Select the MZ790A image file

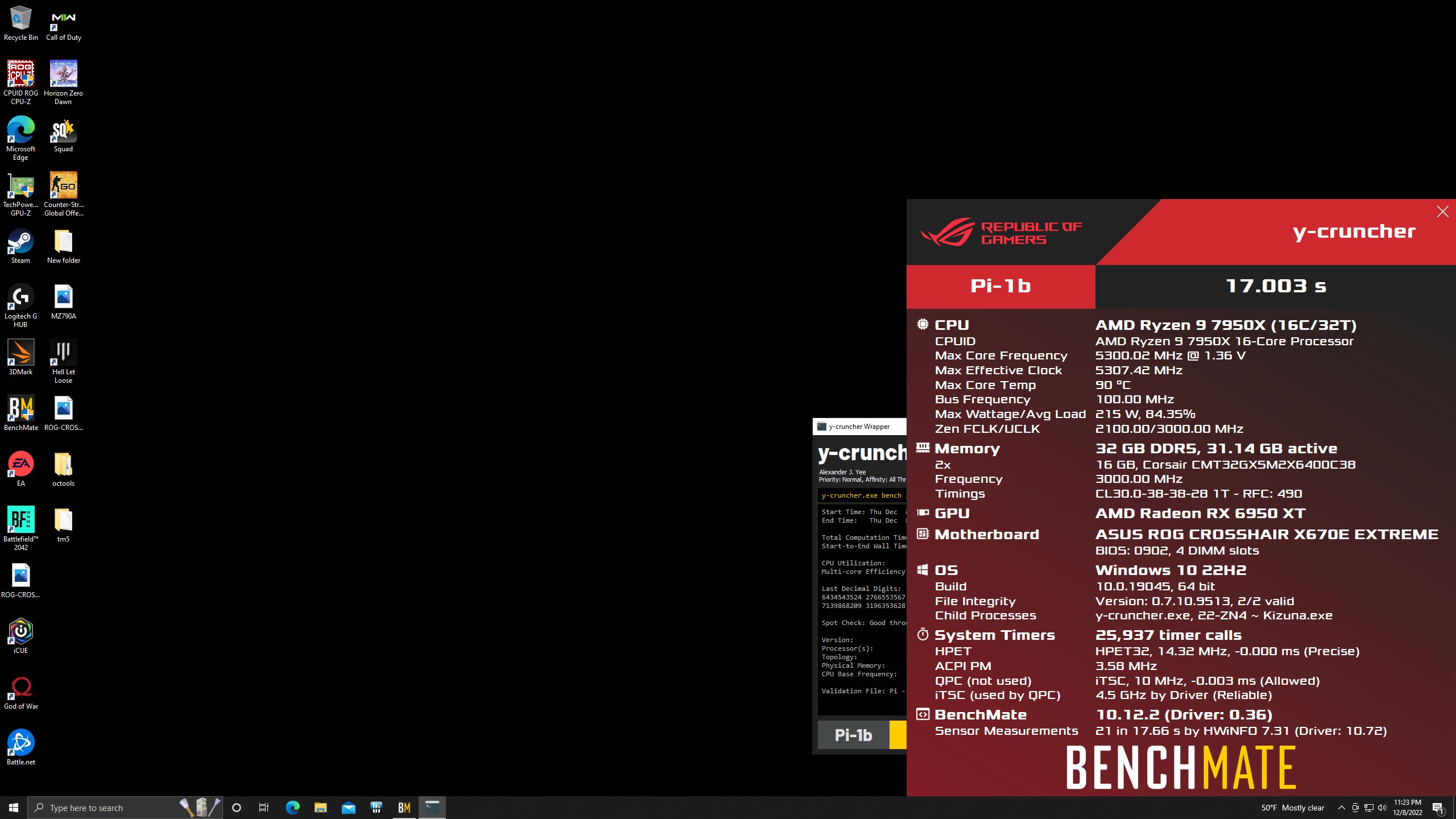pos(63,302)
